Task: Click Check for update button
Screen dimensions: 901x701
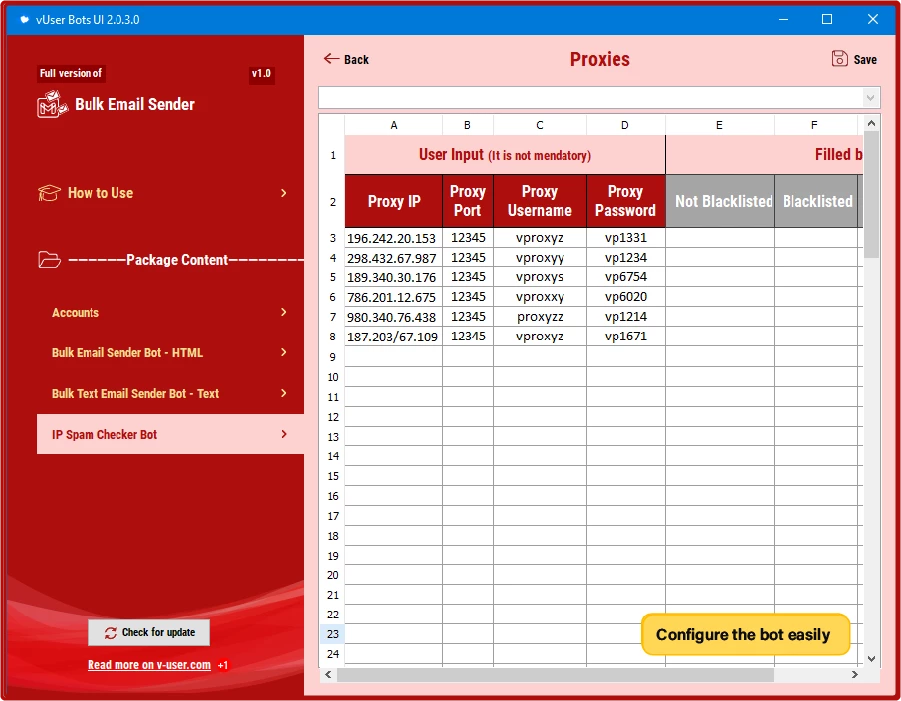Action: (x=149, y=633)
